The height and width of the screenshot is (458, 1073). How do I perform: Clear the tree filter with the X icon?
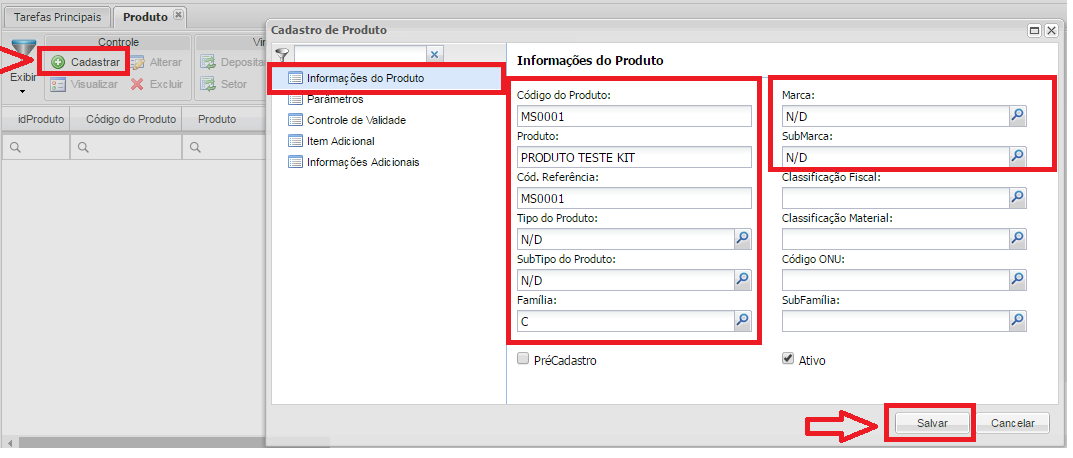click(x=434, y=54)
